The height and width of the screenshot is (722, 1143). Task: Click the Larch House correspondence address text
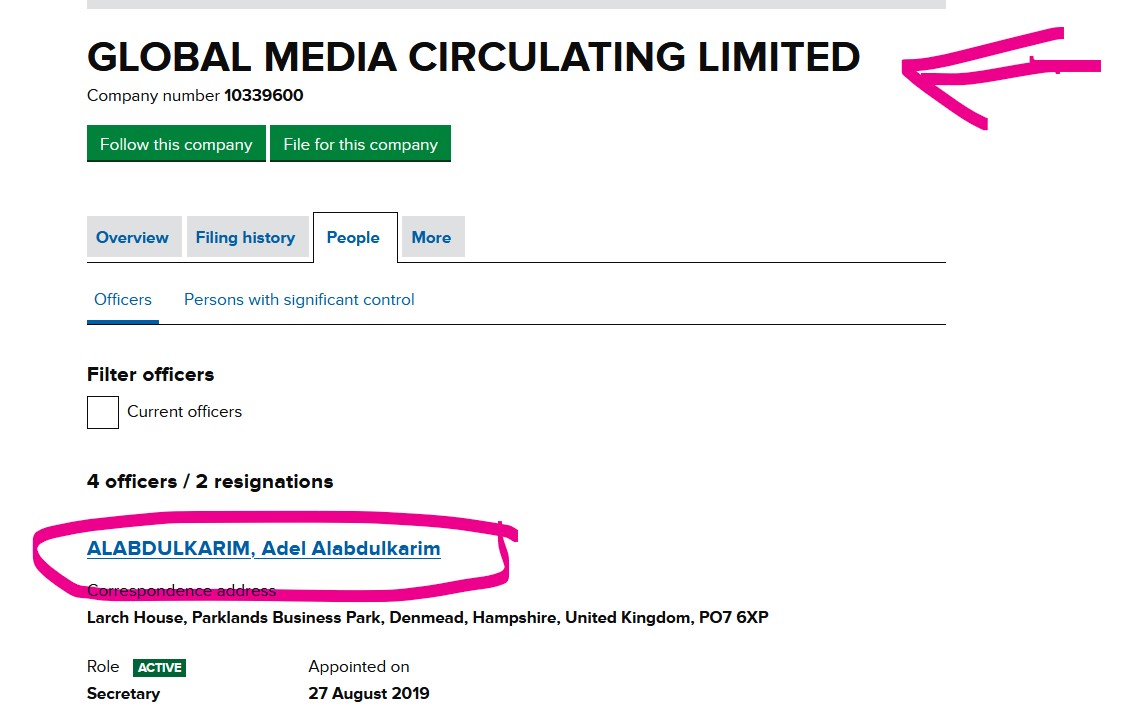click(427, 618)
